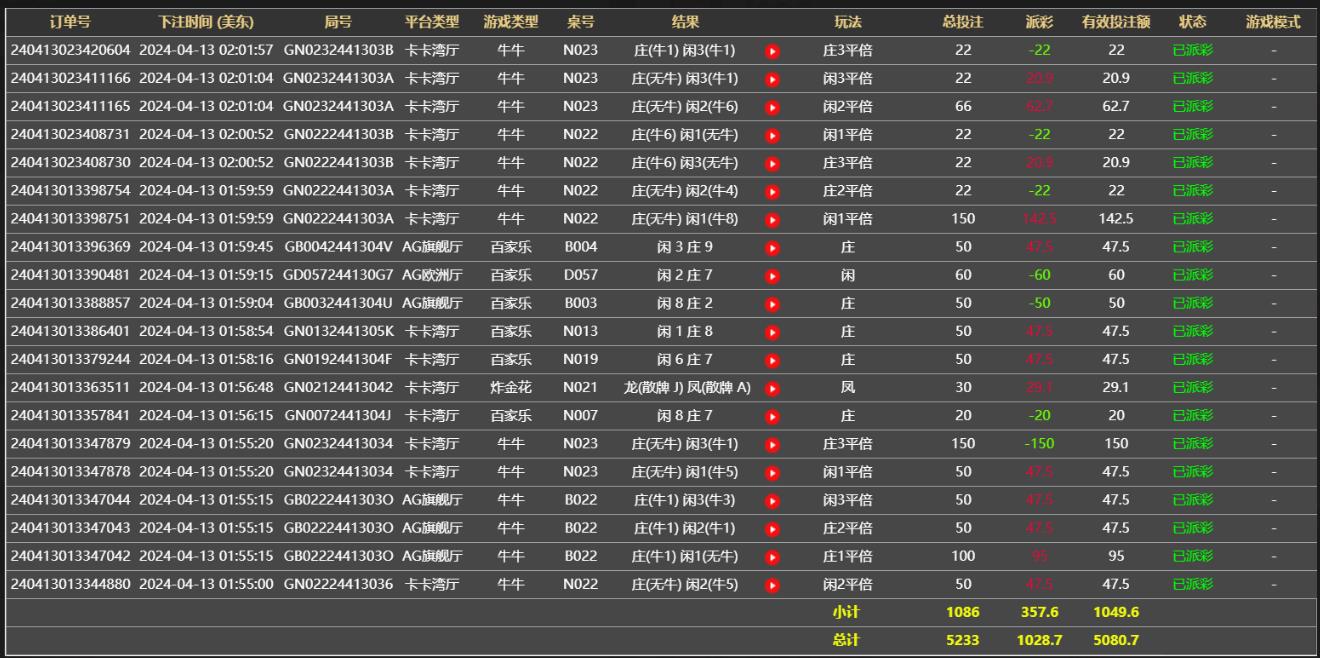
Task: Watch replay for order 240413013388857
Action: point(772,304)
